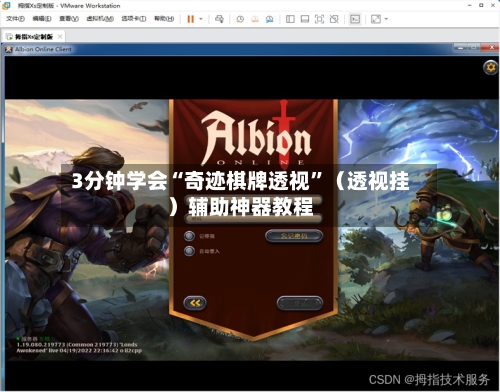Send Ctrl+Alt+Del to the virtual machine

click(x=219, y=19)
